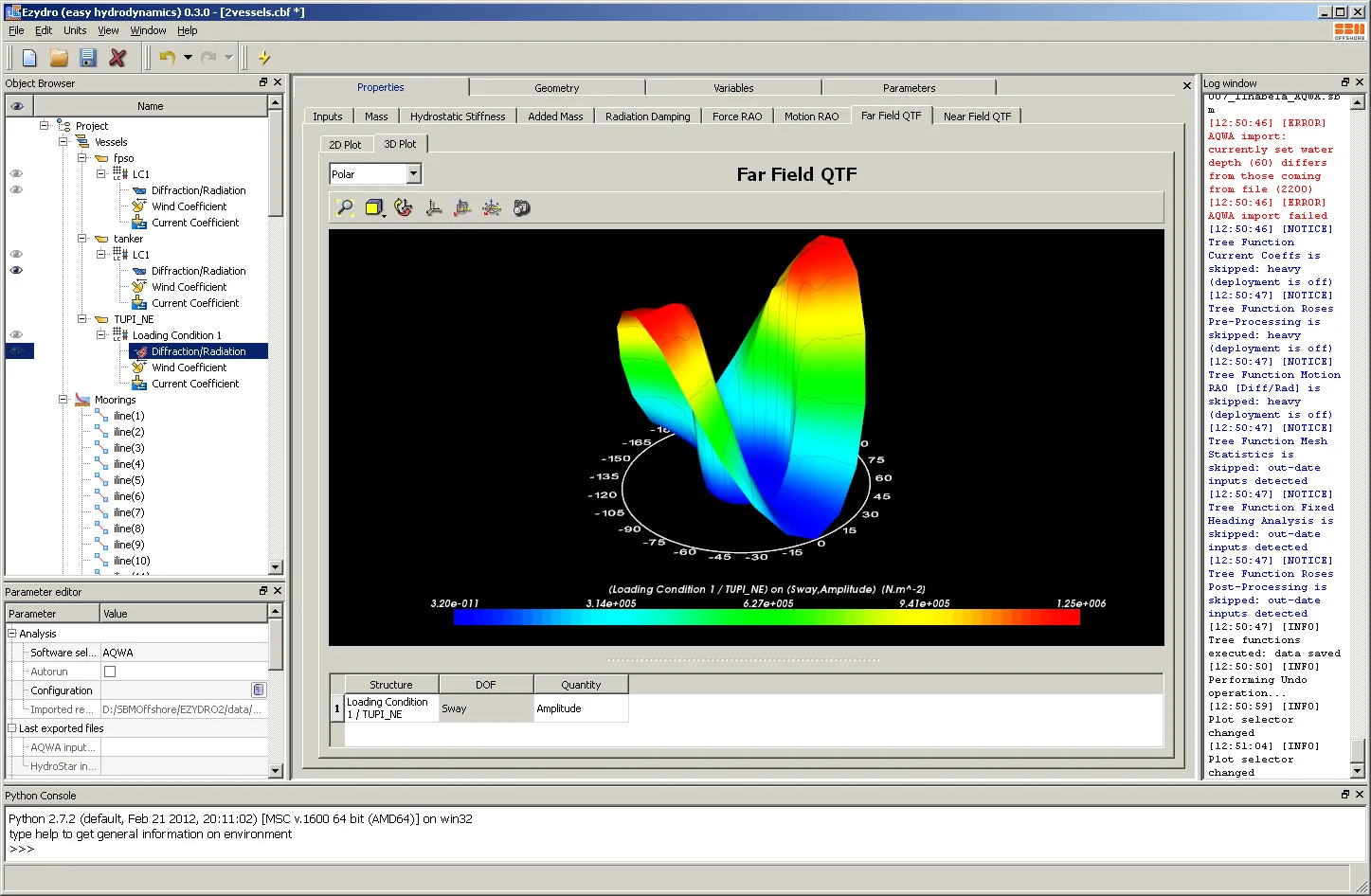Image resolution: width=1371 pixels, height=896 pixels.
Task: Click the red X delete toolbar icon
Action: point(117,58)
